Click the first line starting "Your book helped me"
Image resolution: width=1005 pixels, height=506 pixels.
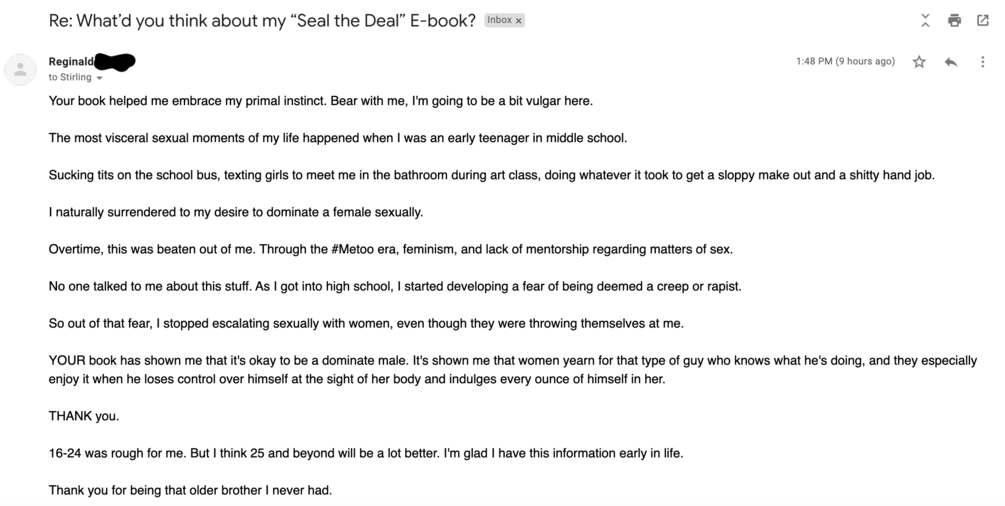click(x=320, y=101)
